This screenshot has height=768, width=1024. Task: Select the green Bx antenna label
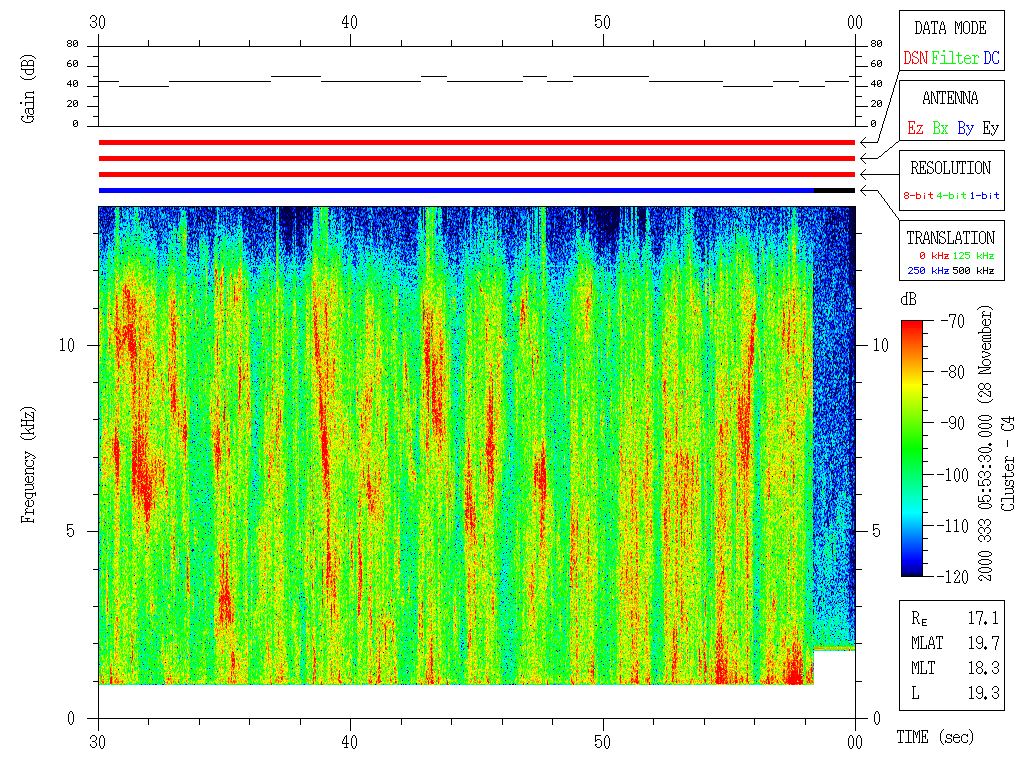[x=940, y=129]
